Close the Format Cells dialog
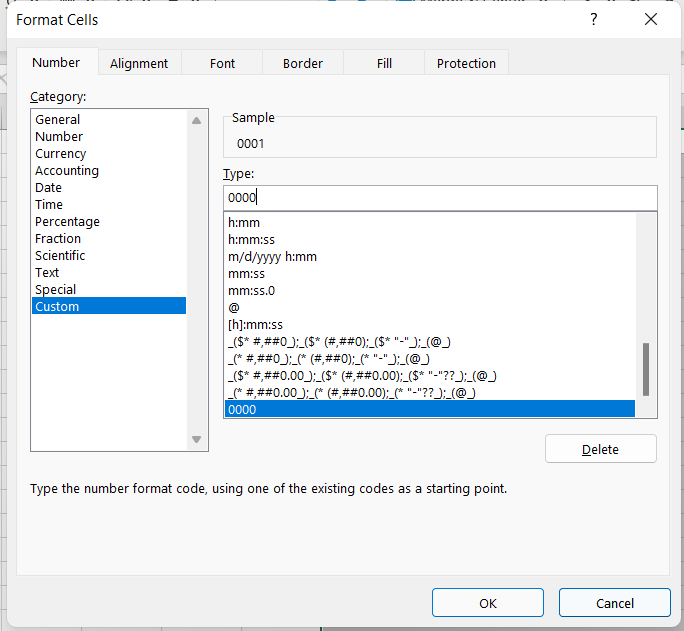Screen dimensions: 684x631 coord(651,19)
